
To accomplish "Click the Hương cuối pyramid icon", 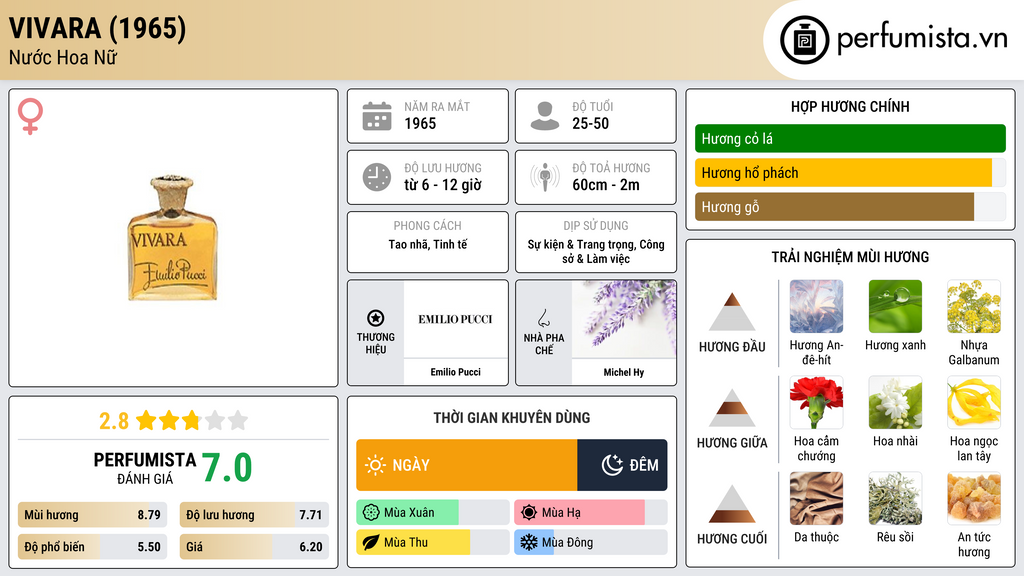I will [x=732, y=504].
